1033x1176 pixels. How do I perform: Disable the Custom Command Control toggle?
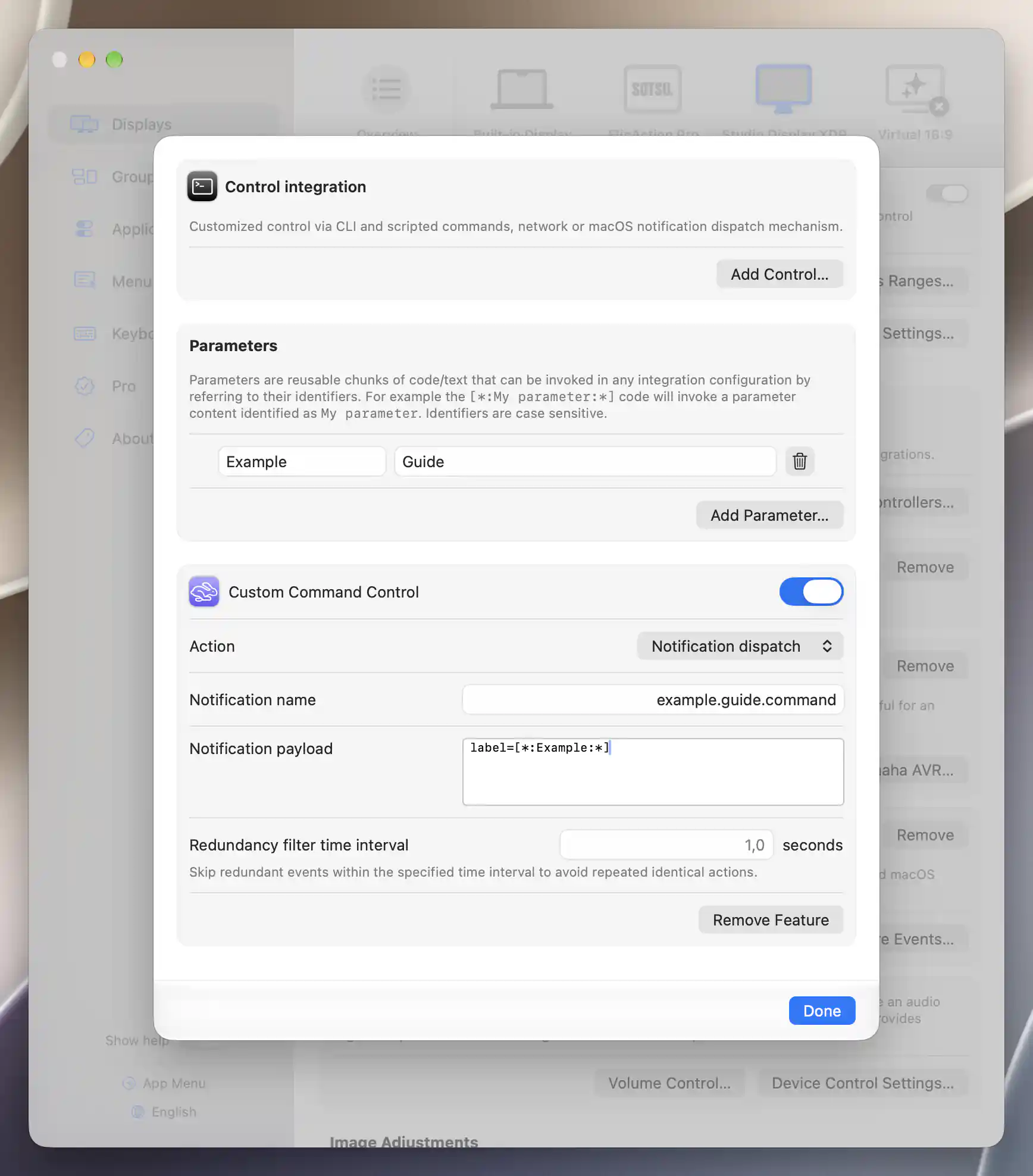click(x=811, y=592)
